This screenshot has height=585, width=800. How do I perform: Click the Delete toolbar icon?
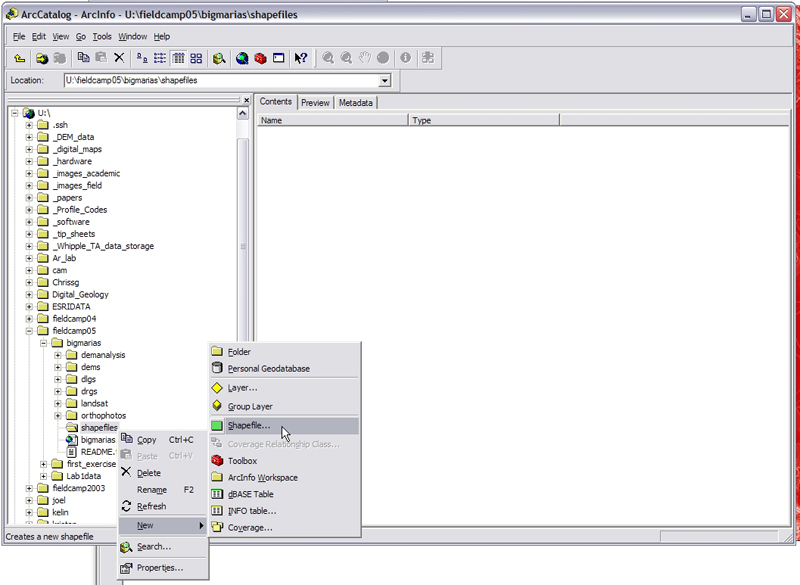pos(118,57)
